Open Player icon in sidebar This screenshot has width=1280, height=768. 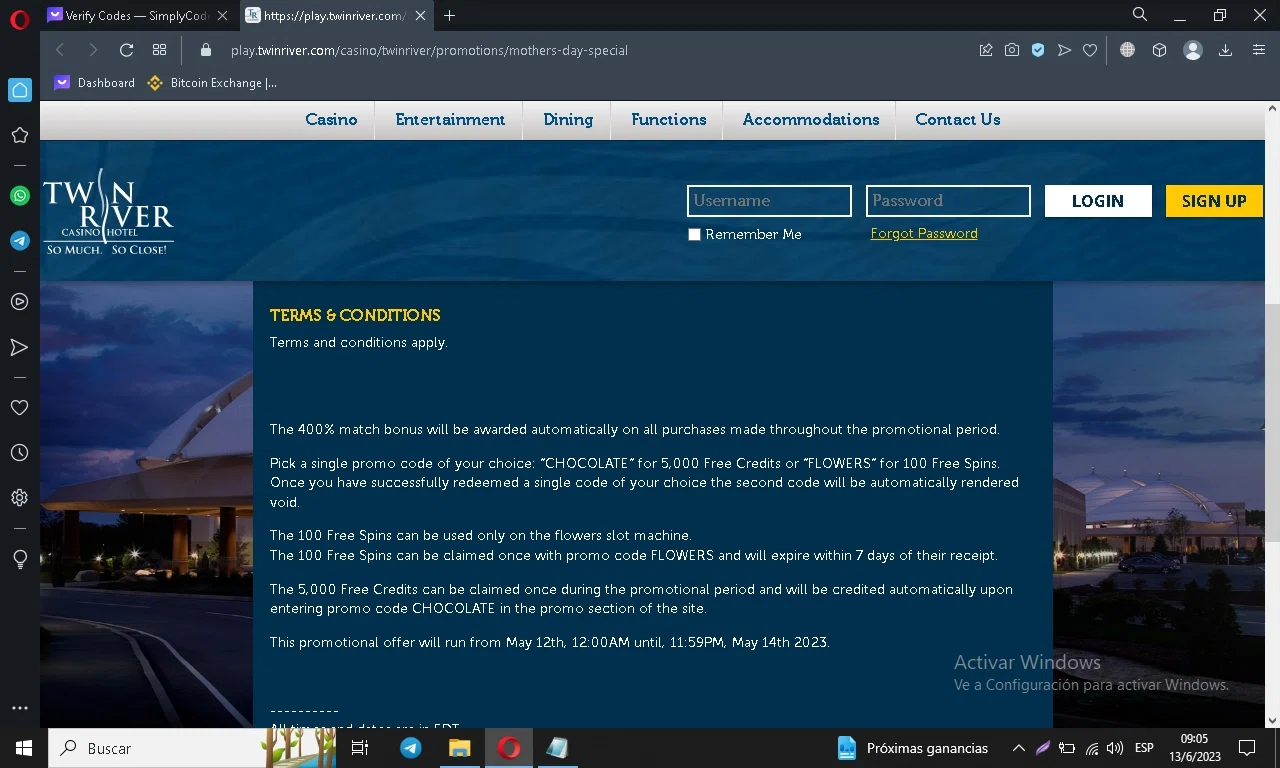19,301
